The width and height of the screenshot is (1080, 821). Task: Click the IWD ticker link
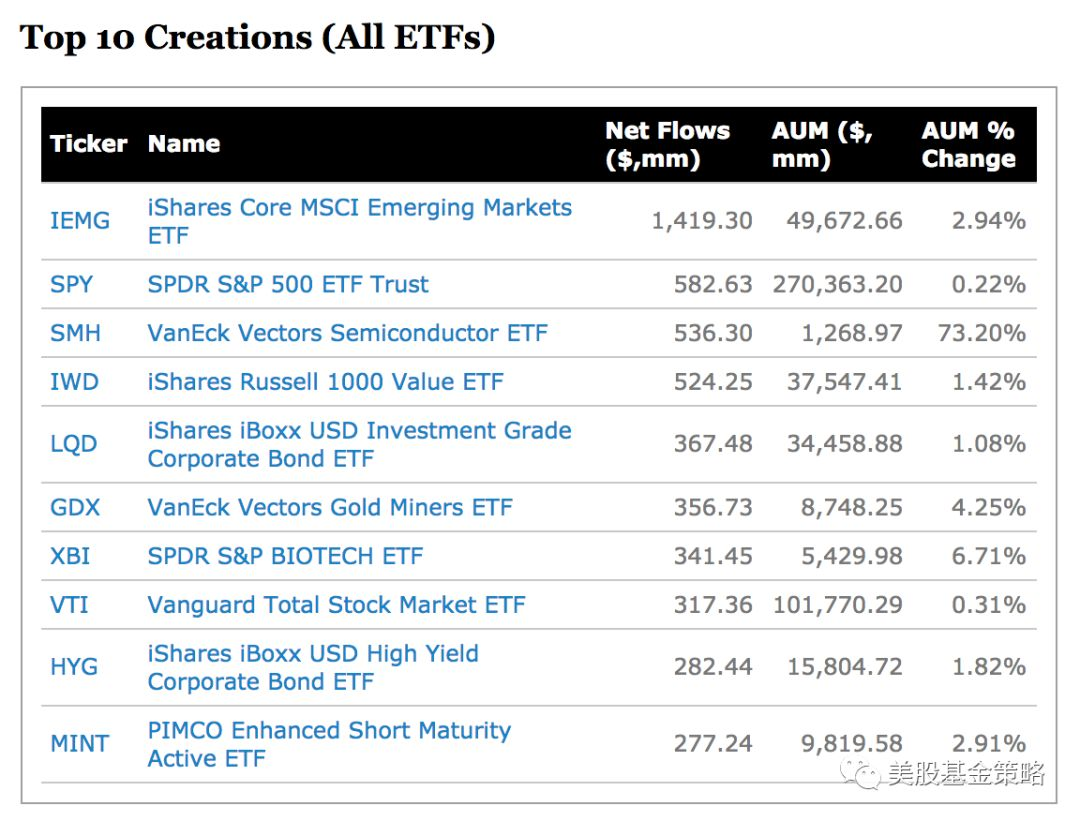click(x=74, y=382)
